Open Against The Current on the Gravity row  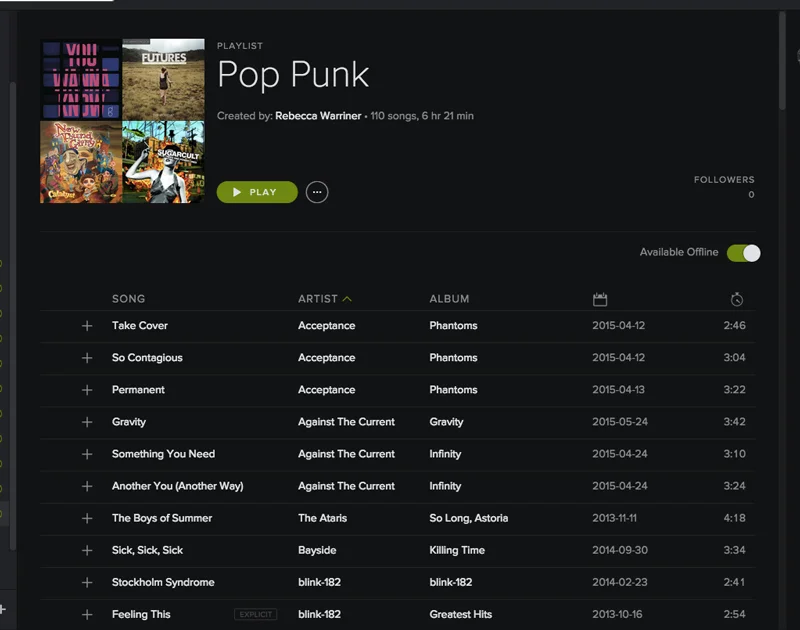coord(346,422)
